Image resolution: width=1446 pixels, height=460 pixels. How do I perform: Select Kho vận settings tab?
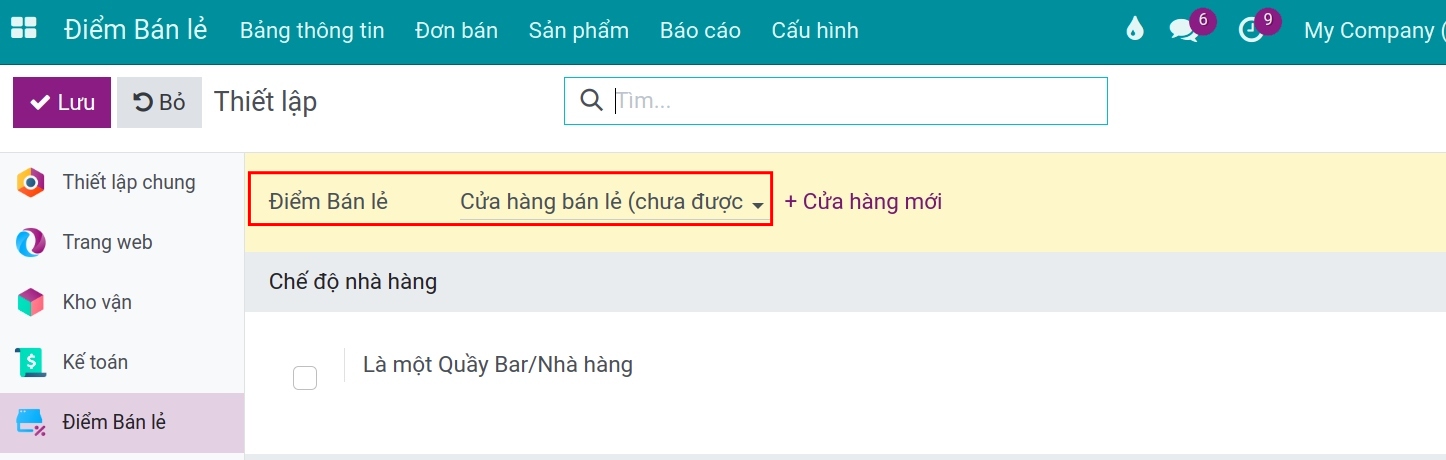coord(122,302)
